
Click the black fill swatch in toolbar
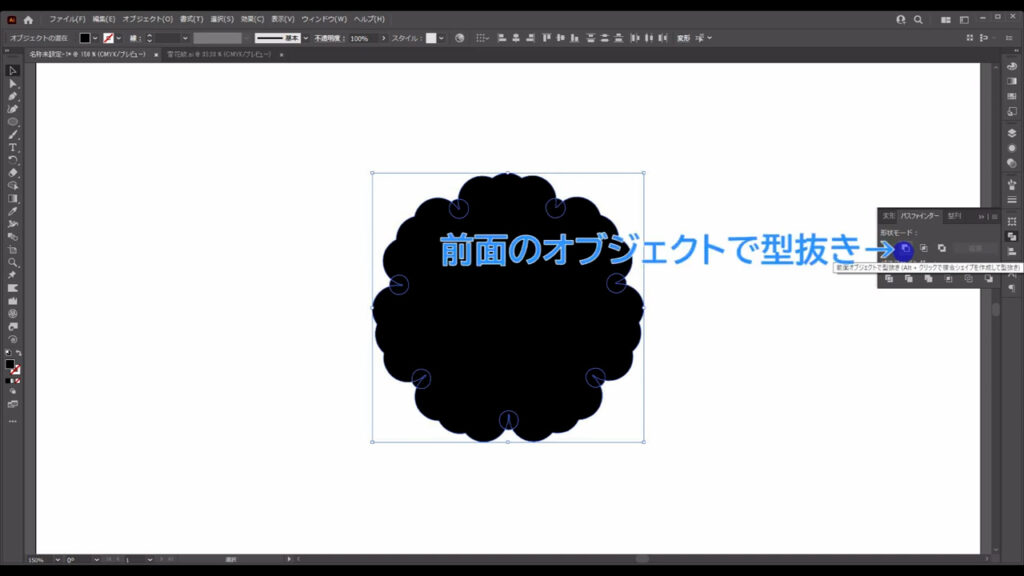[x=10, y=365]
